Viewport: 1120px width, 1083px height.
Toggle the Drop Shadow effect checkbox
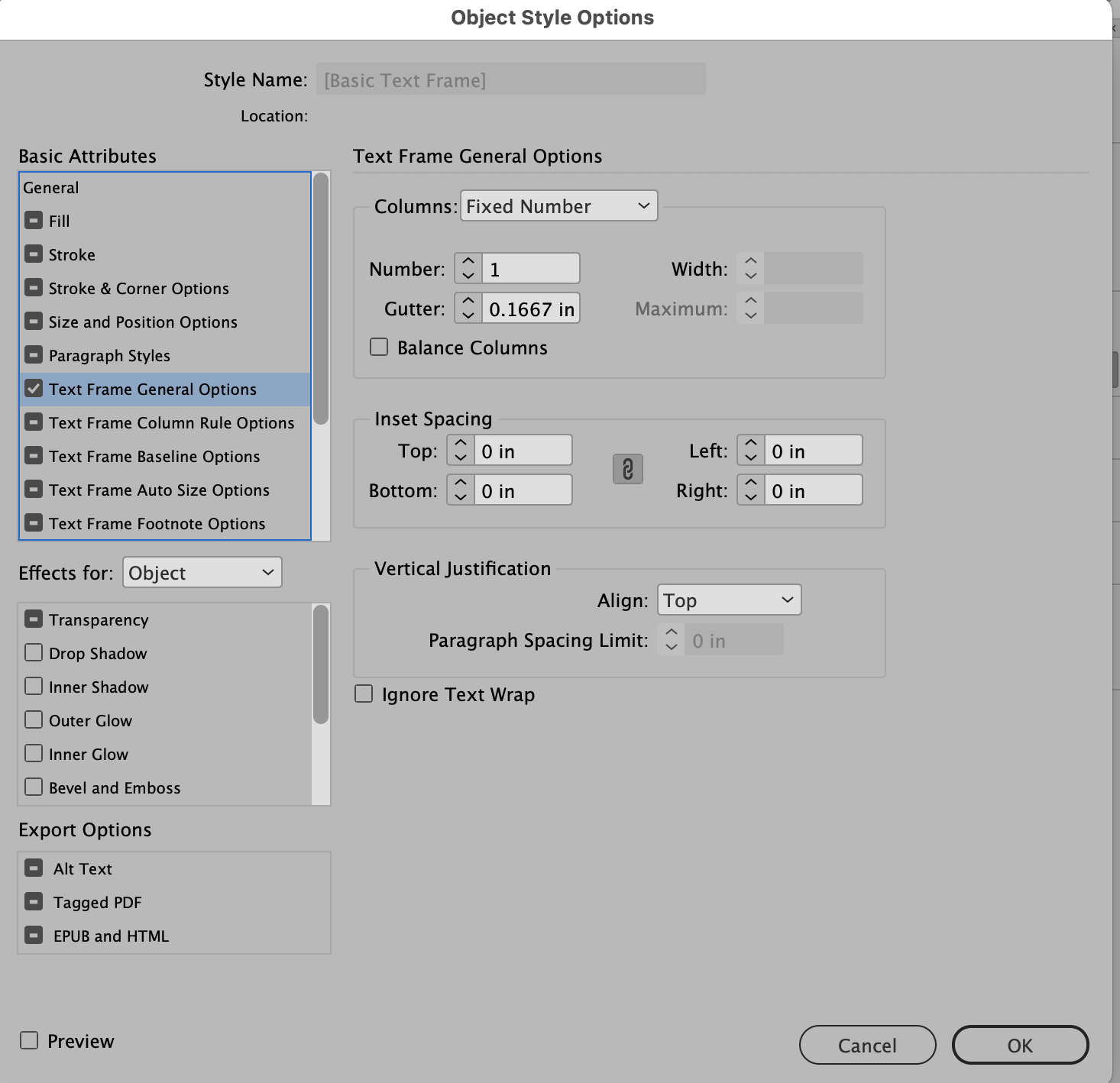click(x=34, y=653)
